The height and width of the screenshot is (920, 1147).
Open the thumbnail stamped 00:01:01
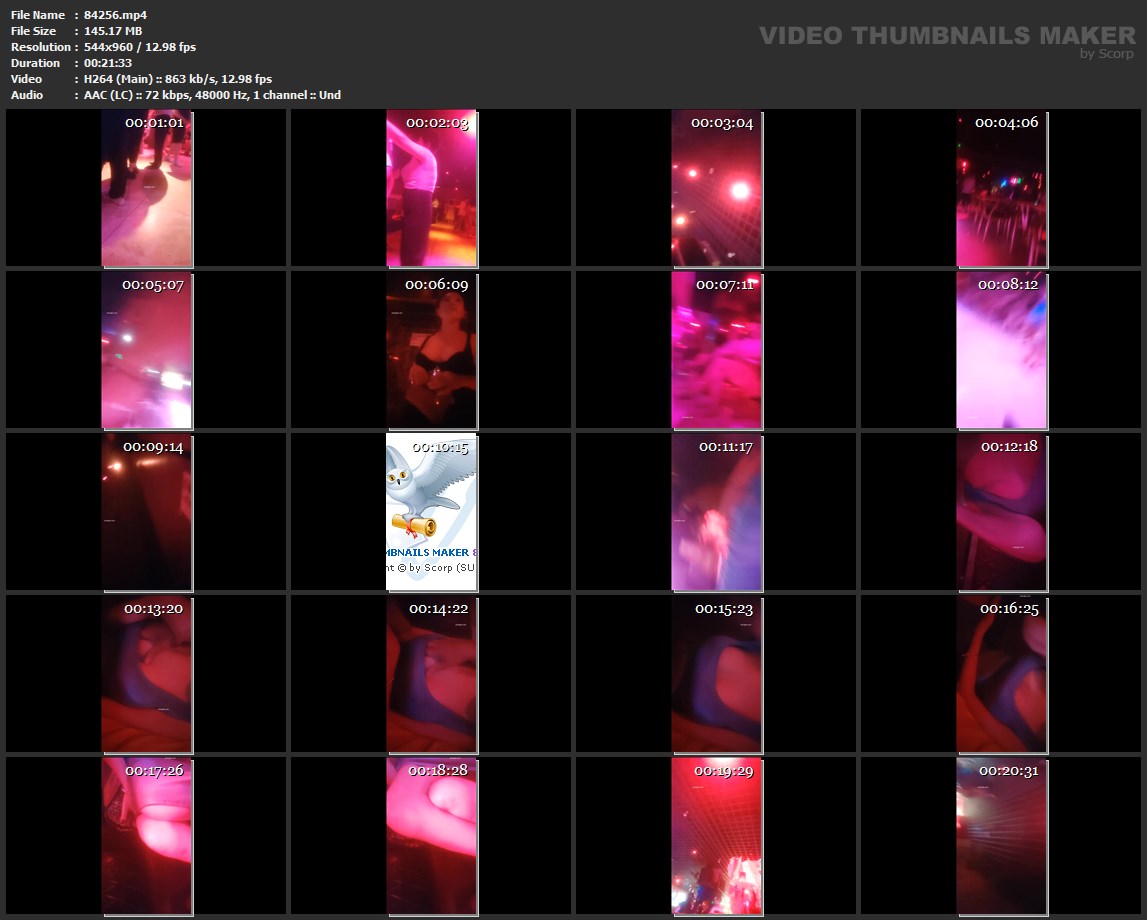(147, 189)
